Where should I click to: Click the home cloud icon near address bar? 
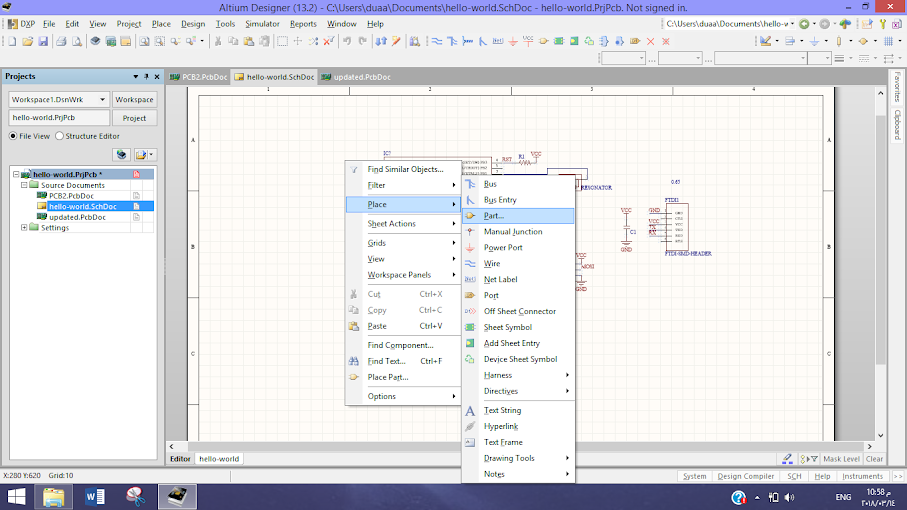click(845, 24)
